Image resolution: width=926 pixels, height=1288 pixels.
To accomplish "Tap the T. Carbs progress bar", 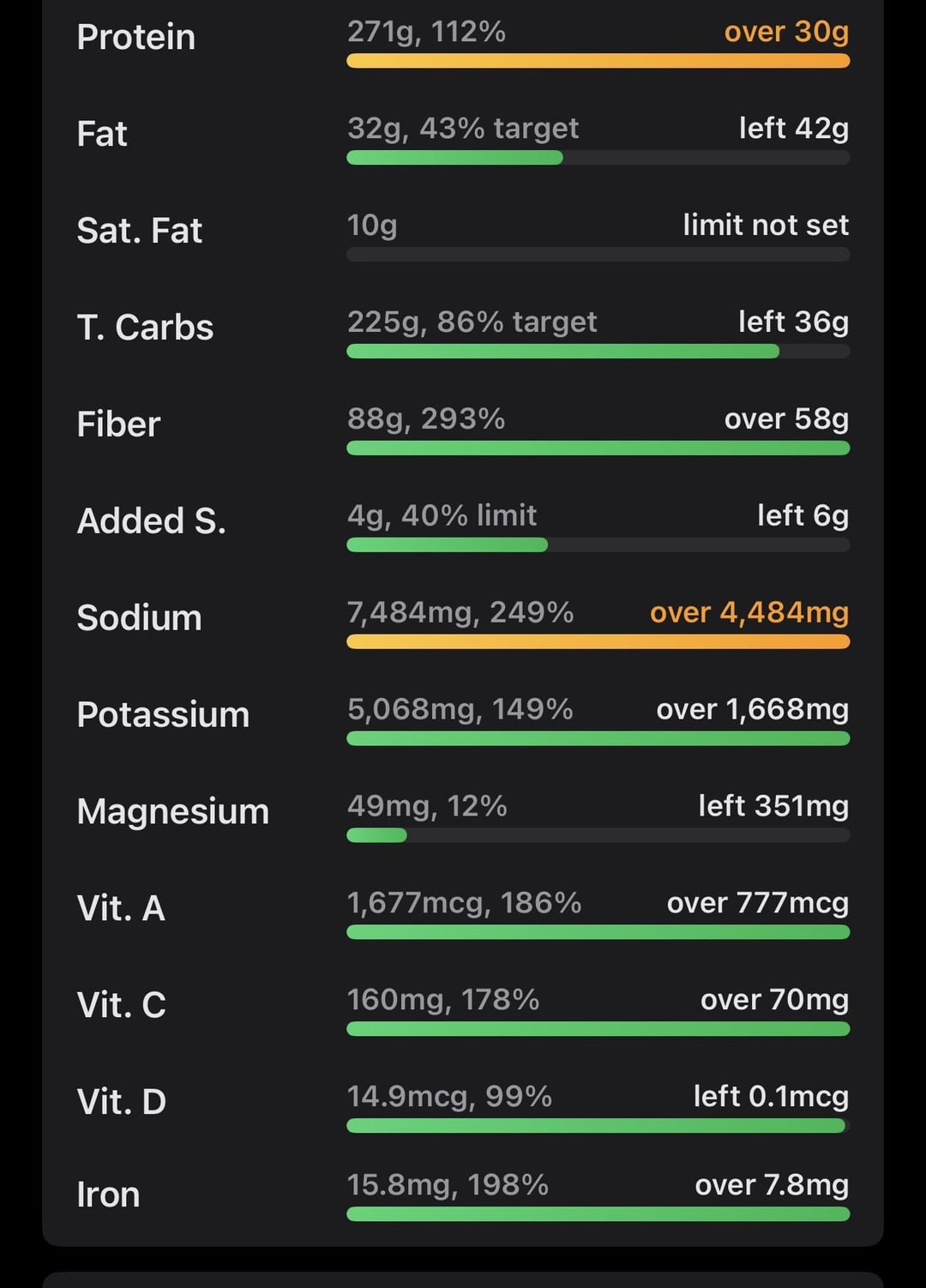I will [598, 351].
